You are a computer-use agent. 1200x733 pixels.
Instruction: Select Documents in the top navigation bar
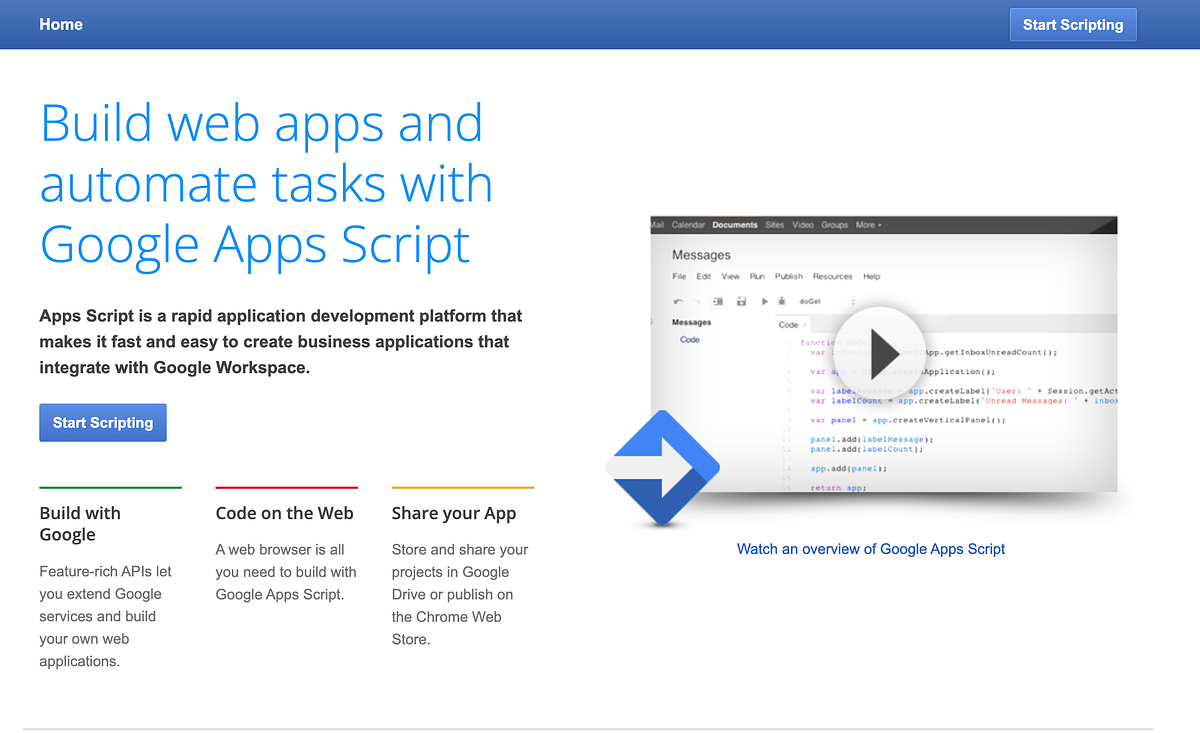(x=735, y=225)
